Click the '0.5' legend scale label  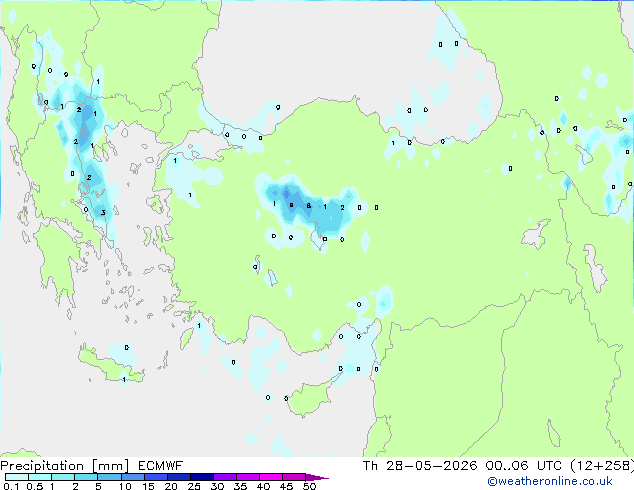tap(35, 486)
